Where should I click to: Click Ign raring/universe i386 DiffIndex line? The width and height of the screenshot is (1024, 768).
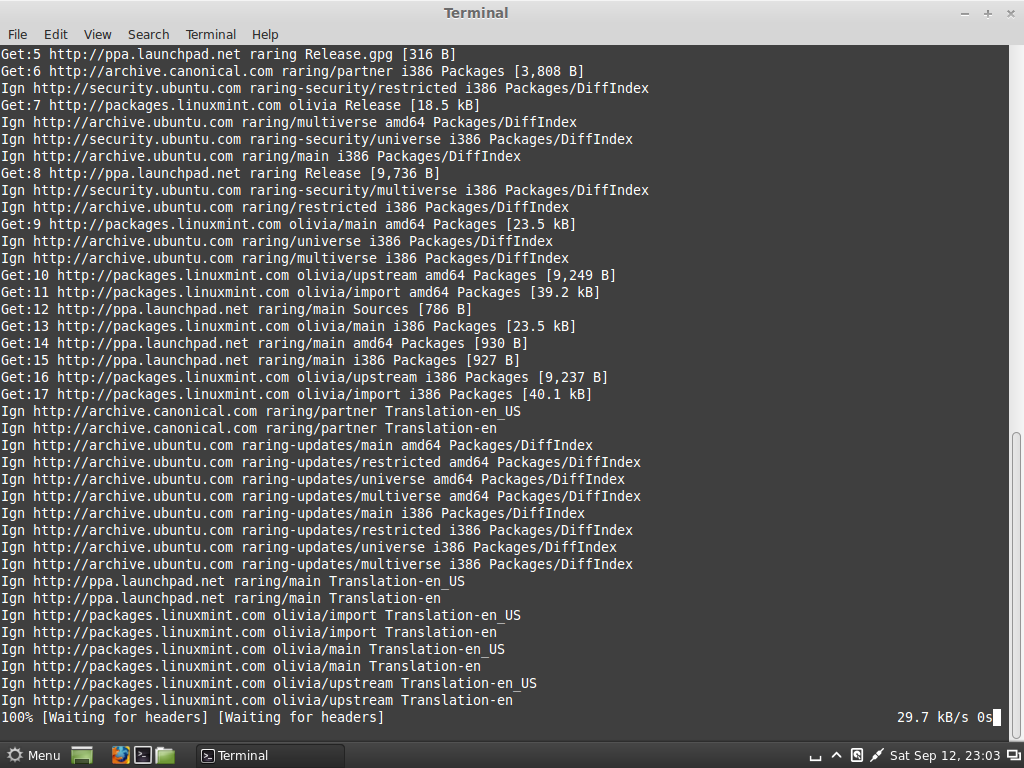(x=277, y=242)
